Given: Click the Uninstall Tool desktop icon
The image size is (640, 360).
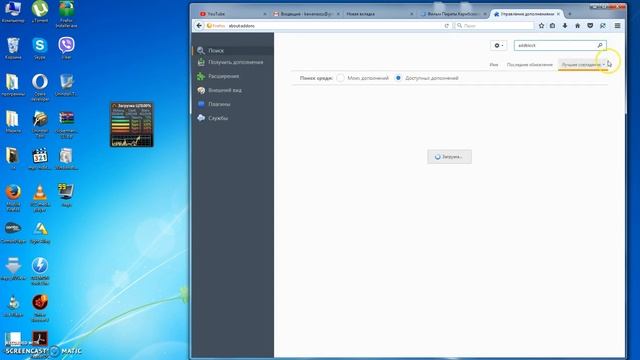Looking at the screenshot, I should (x=40, y=124).
